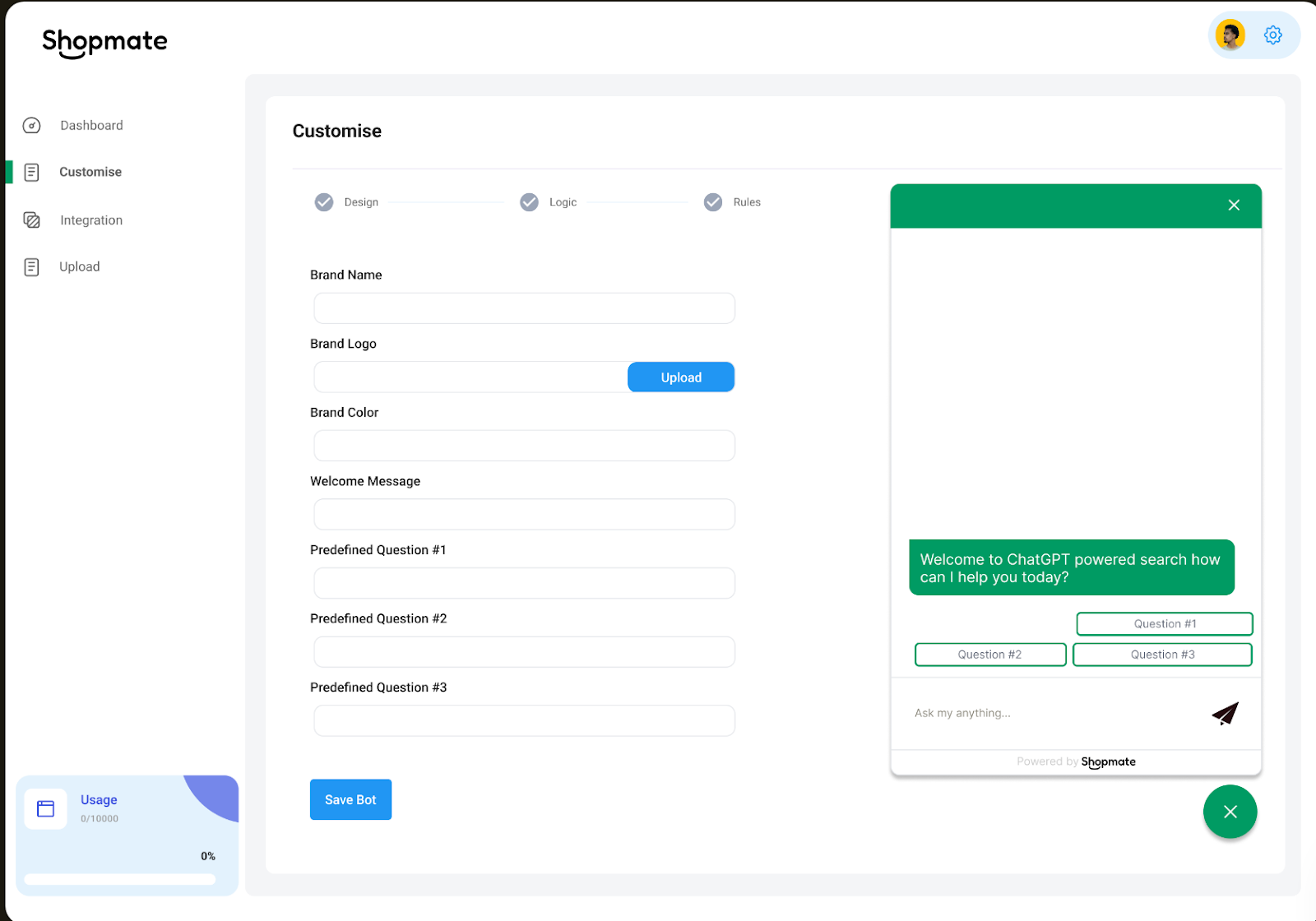Click the Design step checkmark
The height and width of the screenshot is (921, 1316).
(x=324, y=202)
